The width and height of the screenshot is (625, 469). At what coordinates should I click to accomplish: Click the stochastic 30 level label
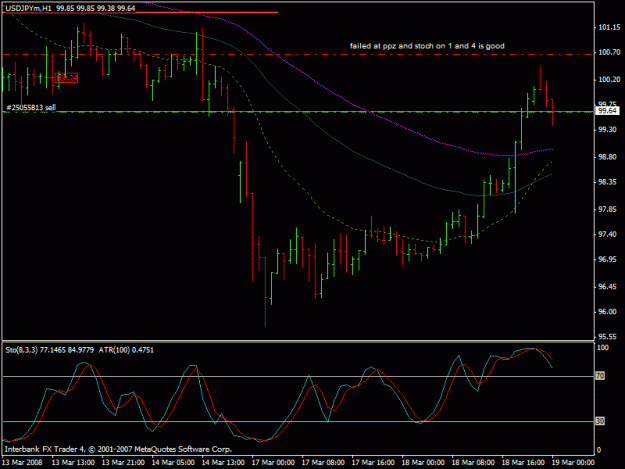coord(600,421)
